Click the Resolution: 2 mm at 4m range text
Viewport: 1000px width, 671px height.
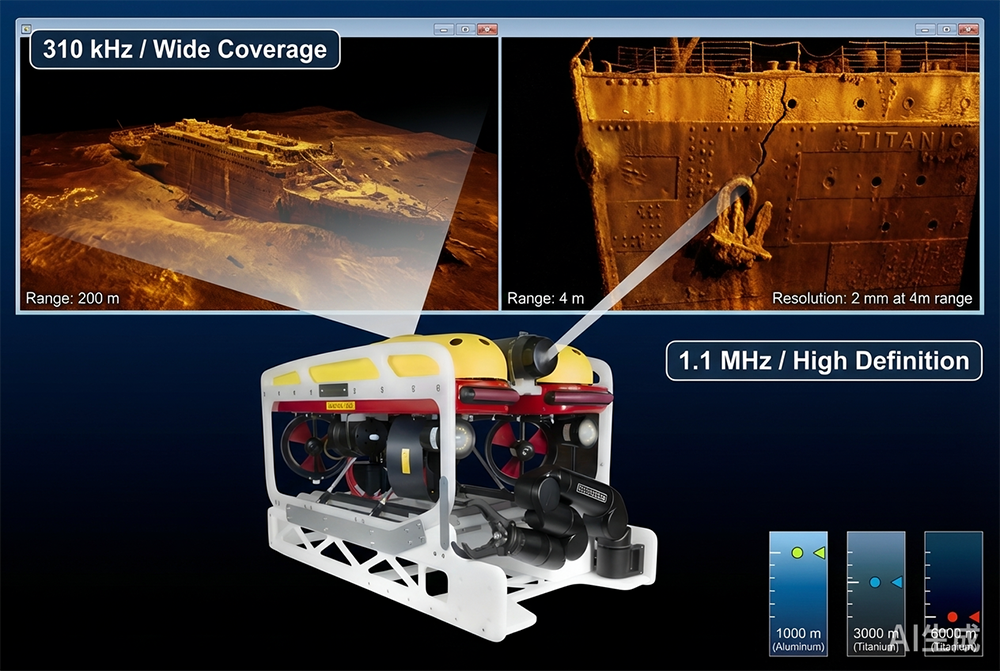[872, 298]
